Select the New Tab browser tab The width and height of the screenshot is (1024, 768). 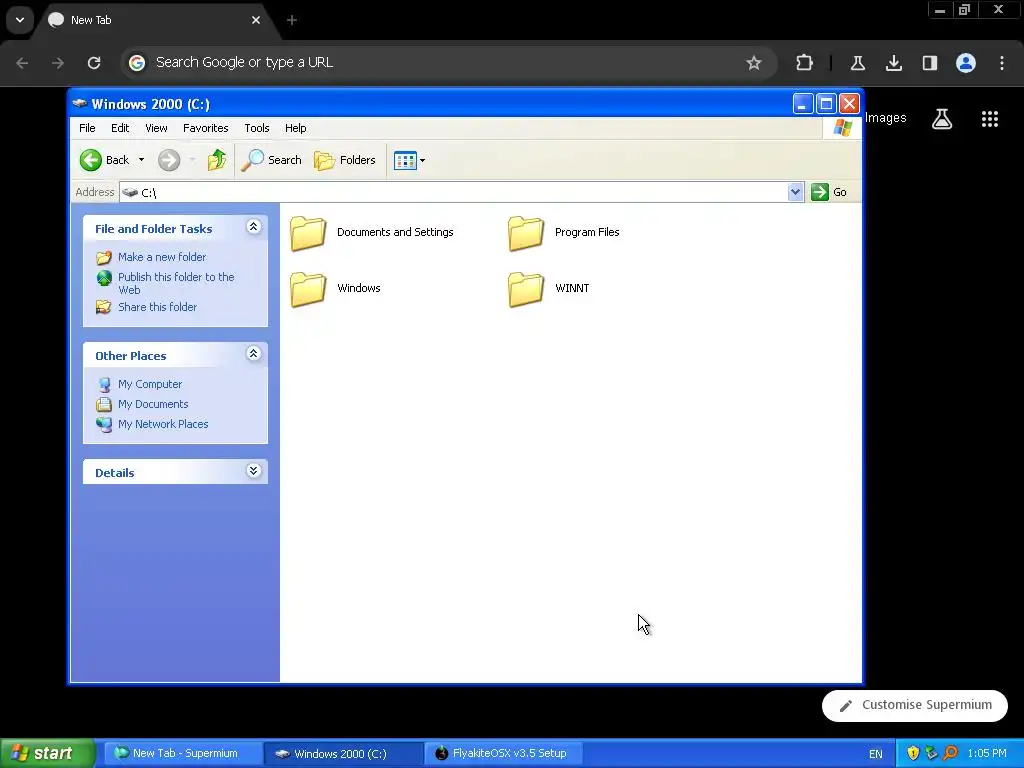click(x=153, y=20)
